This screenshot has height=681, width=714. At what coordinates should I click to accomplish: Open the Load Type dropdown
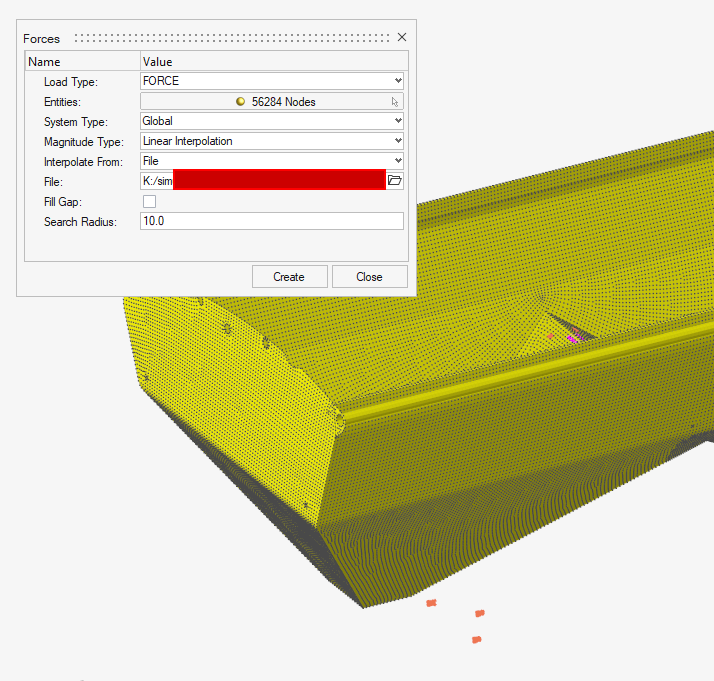tap(272, 81)
